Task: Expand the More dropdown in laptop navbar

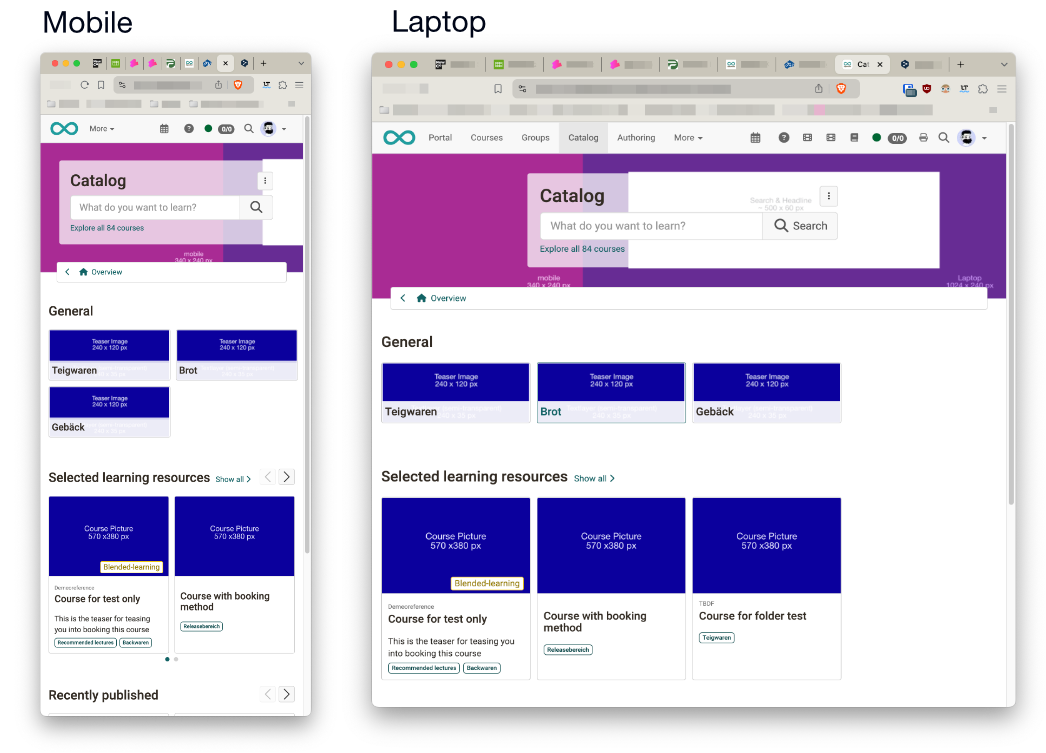Action: coord(688,138)
